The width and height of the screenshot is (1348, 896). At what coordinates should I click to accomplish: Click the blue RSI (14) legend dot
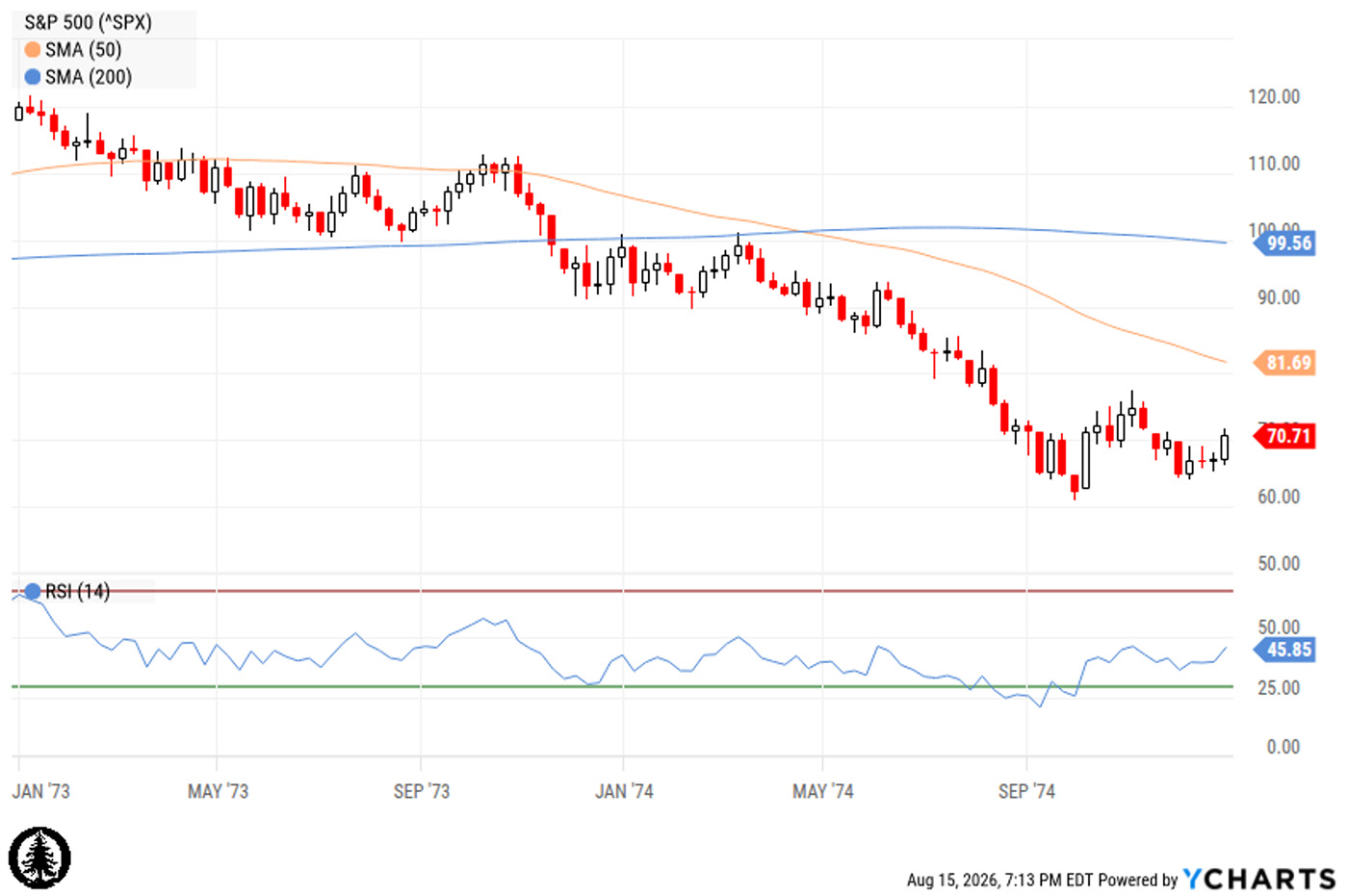pos(33,591)
